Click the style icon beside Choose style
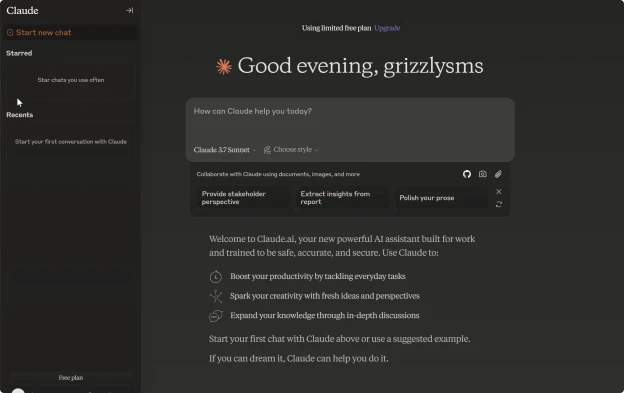The image size is (624, 393). click(x=267, y=150)
